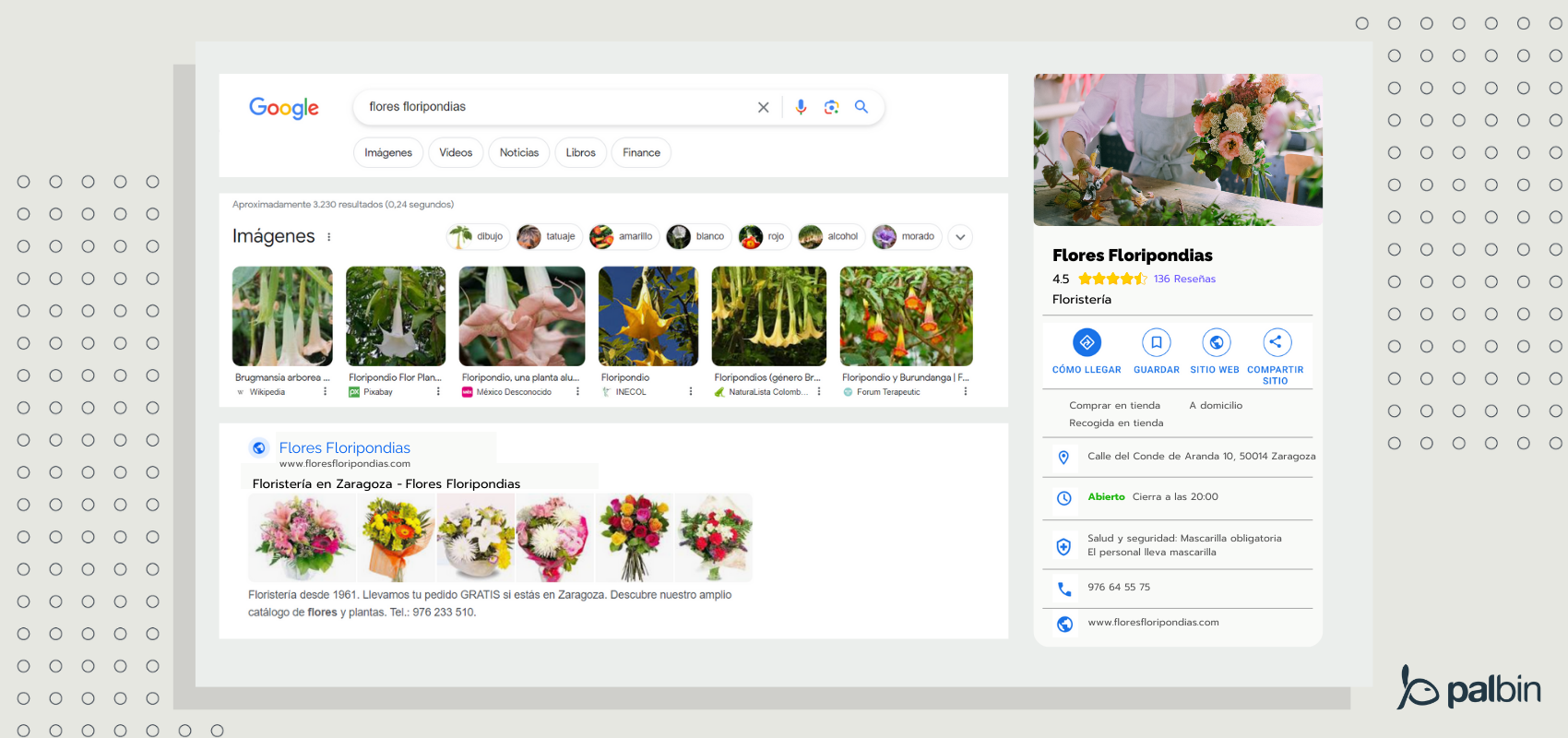1568x738 pixels.
Task: Open the Forum Terapeutic Burundanga image
Action: coord(906,316)
